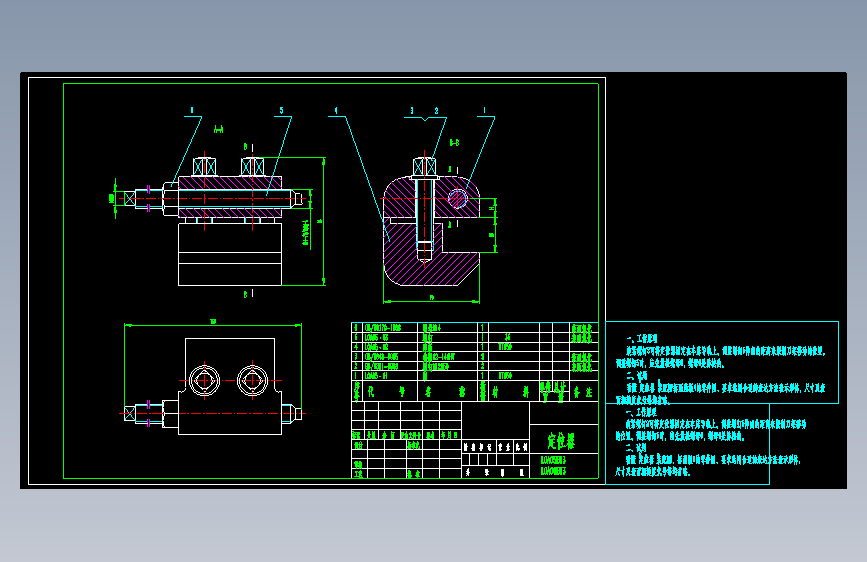Select heading 一、工作原理 in lower notes block
Image resolution: width=867 pixels, height=562 pixels.
(641, 412)
